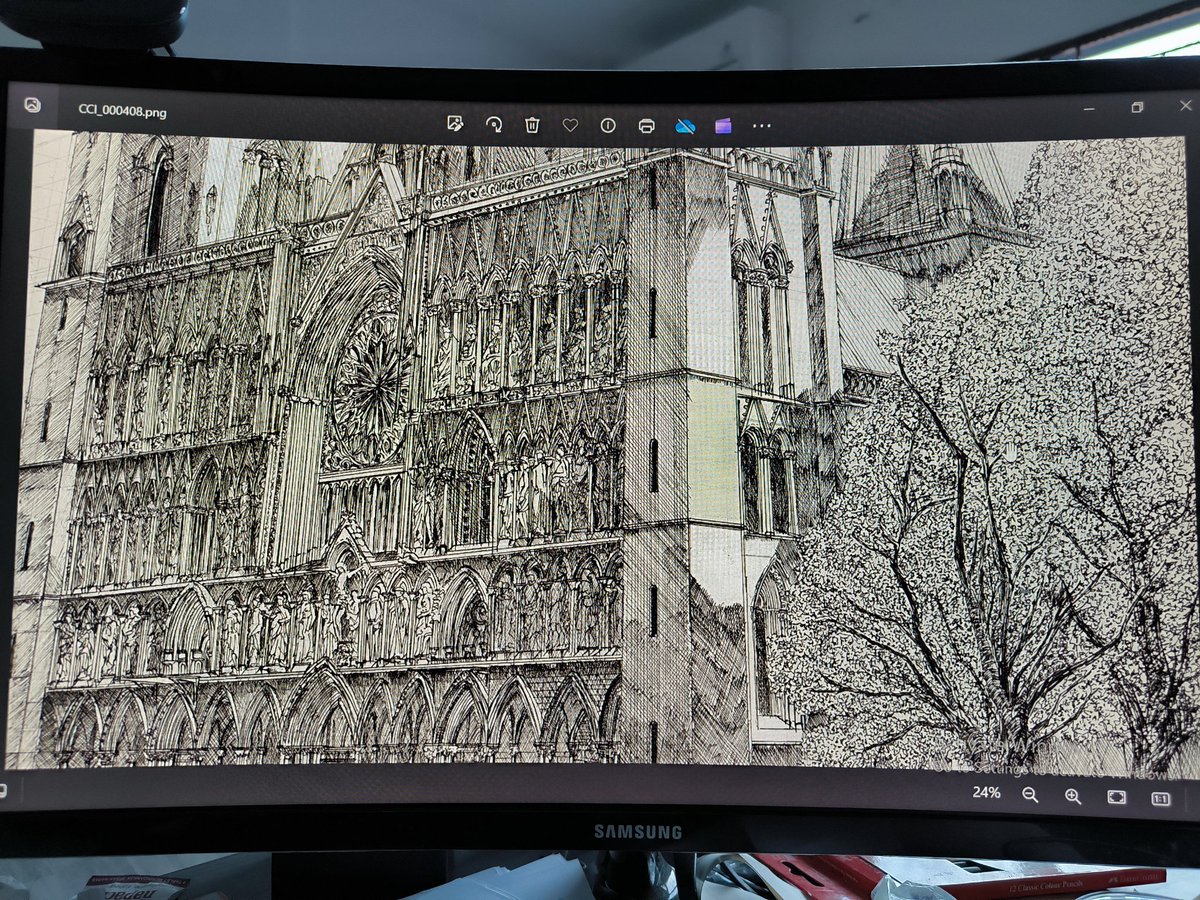
Task: Open the purple Clipchamp video icon
Action: point(723,126)
